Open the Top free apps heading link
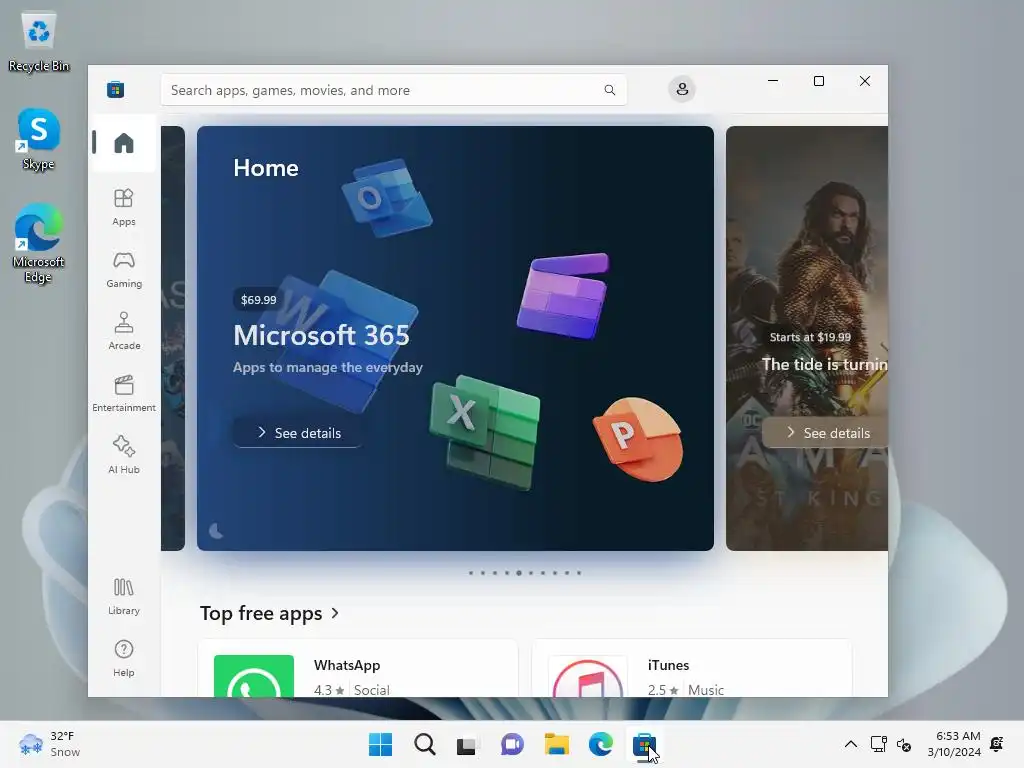Image resolution: width=1024 pixels, height=768 pixels. click(x=261, y=613)
